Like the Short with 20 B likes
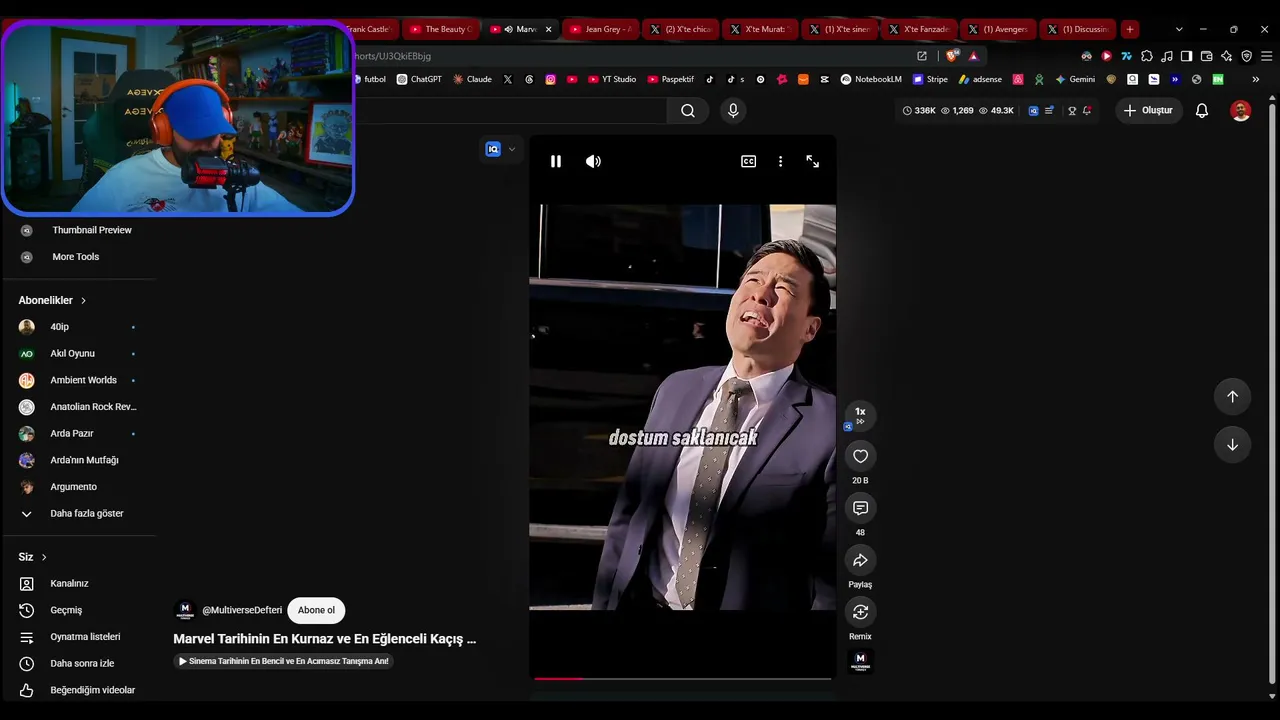The height and width of the screenshot is (720, 1280). coord(860,456)
